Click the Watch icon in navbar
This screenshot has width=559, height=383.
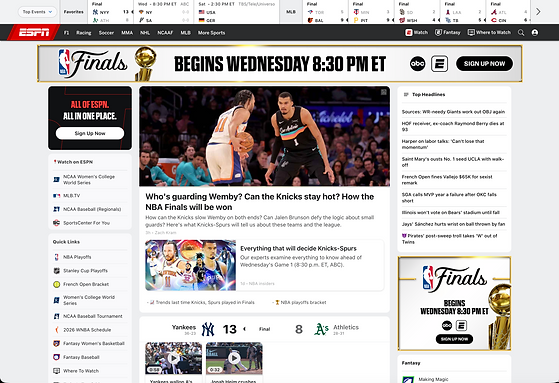tap(409, 32)
